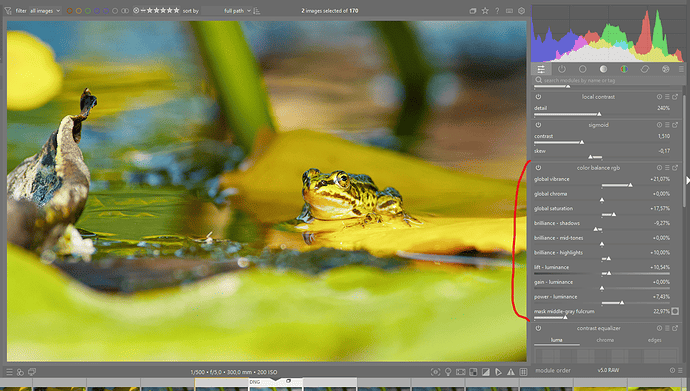Reset color balance rgb parameters
The image size is (690, 391).
(659, 168)
